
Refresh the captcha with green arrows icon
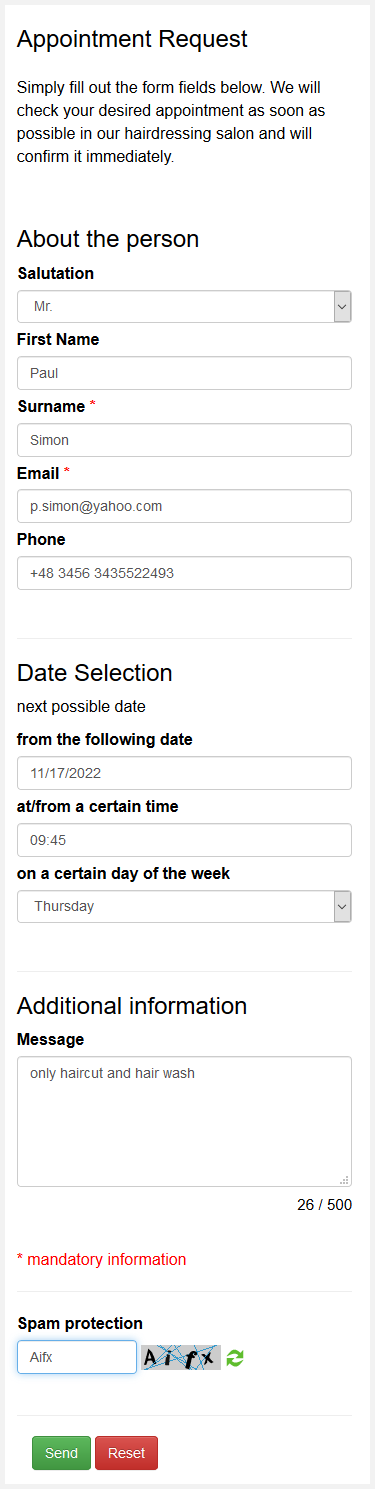(x=235, y=1357)
